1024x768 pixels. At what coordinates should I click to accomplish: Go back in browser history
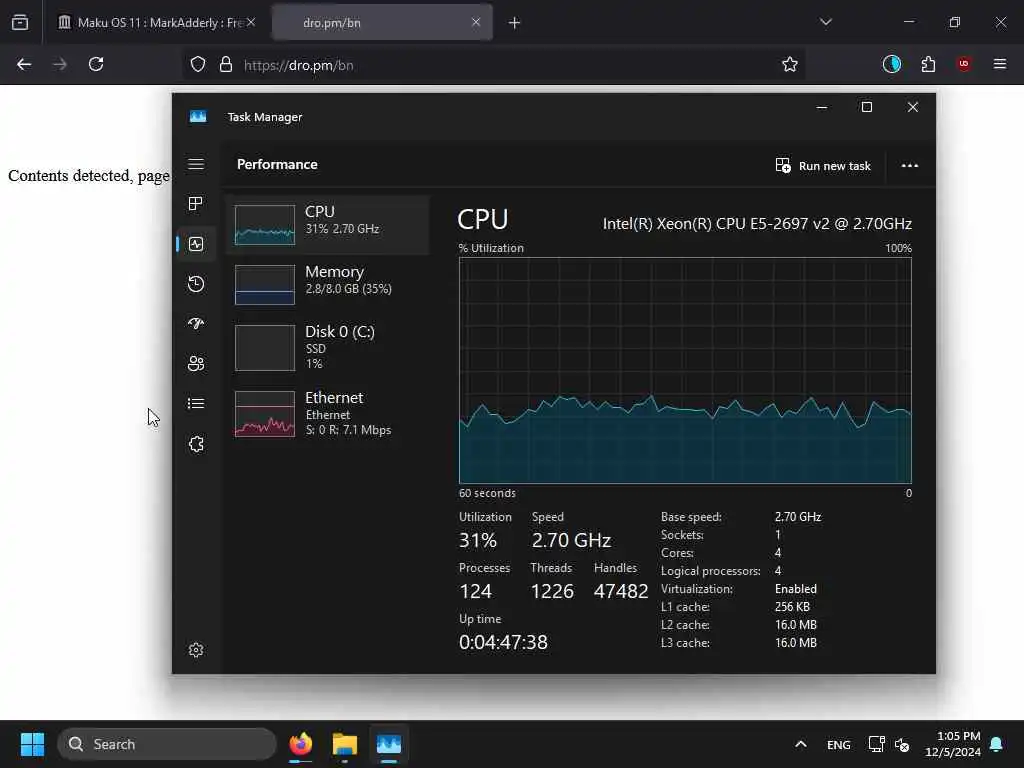tap(24, 64)
